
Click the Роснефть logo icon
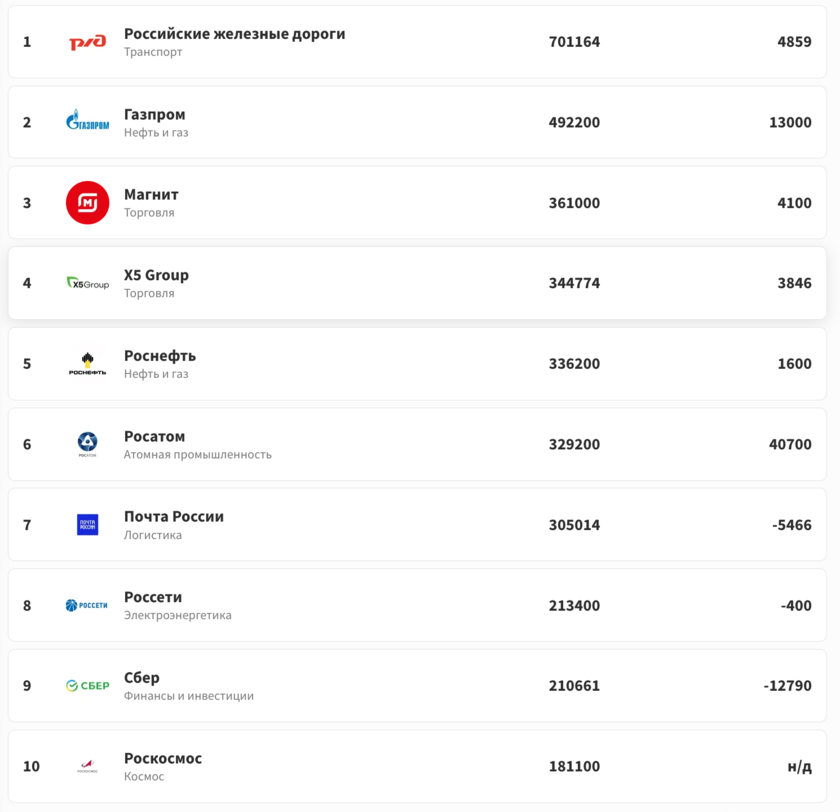click(87, 364)
